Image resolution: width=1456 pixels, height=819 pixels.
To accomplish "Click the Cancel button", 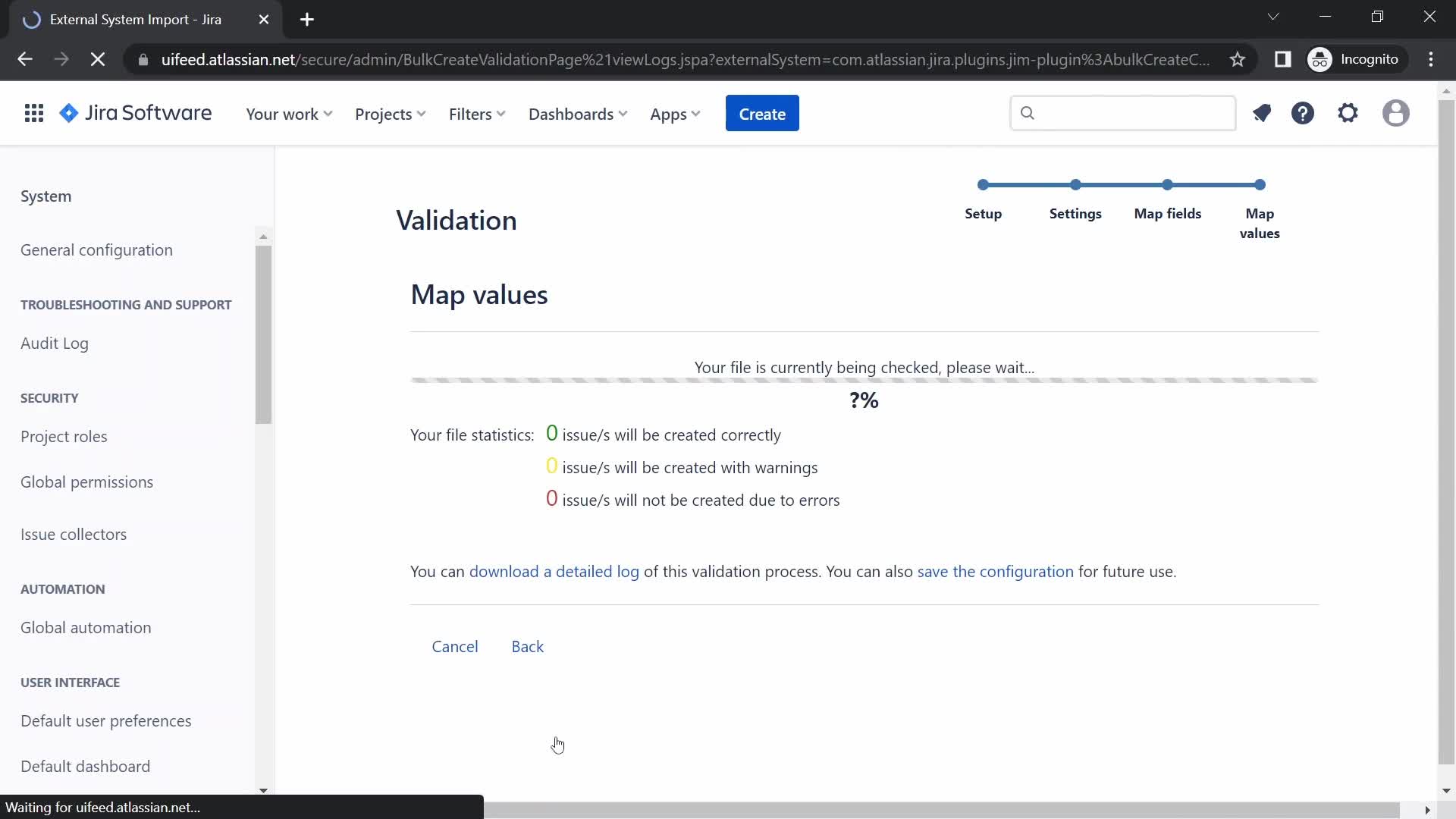I will pyautogui.click(x=455, y=646).
